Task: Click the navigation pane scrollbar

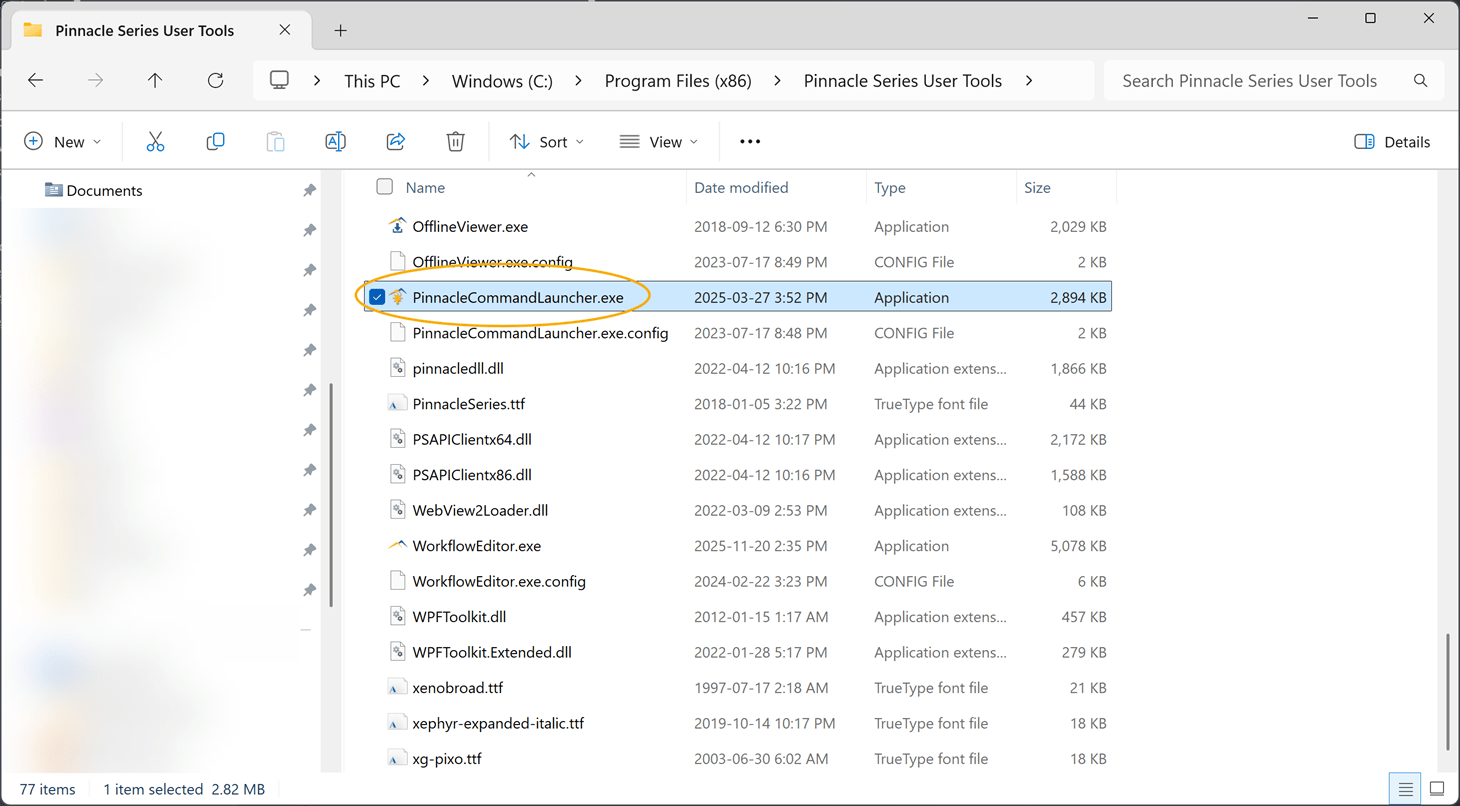Action: pyautogui.click(x=330, y=496)
